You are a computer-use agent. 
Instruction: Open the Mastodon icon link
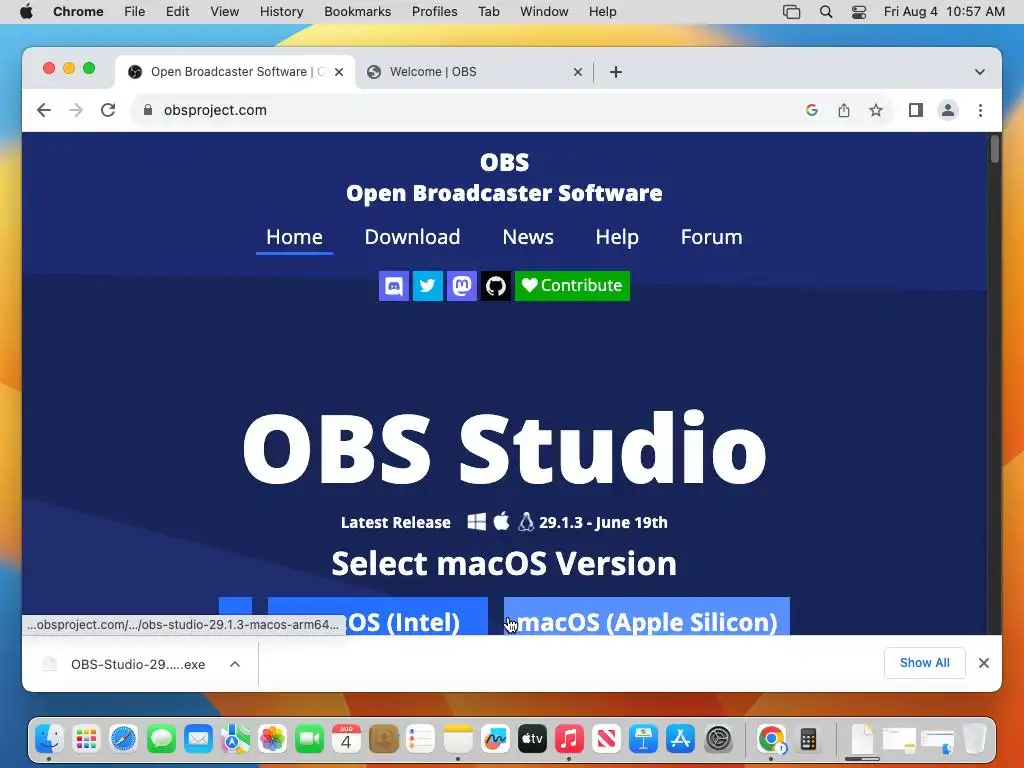click(462, 286)
